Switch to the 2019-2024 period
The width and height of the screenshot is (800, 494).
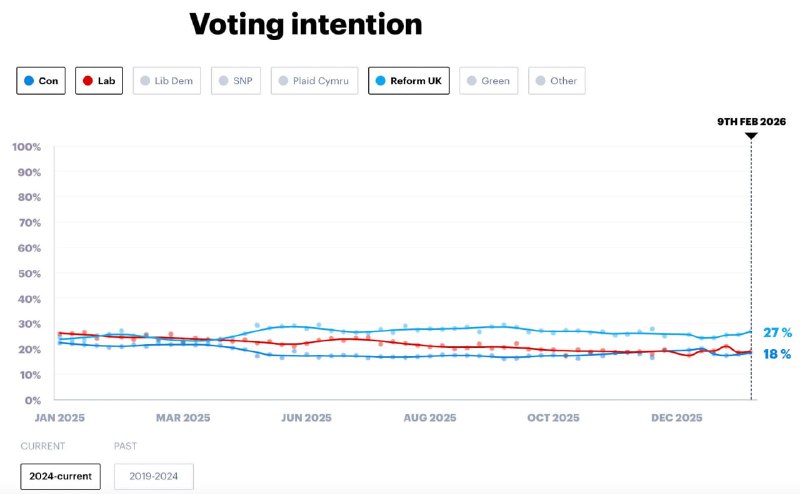coord(154,476)
